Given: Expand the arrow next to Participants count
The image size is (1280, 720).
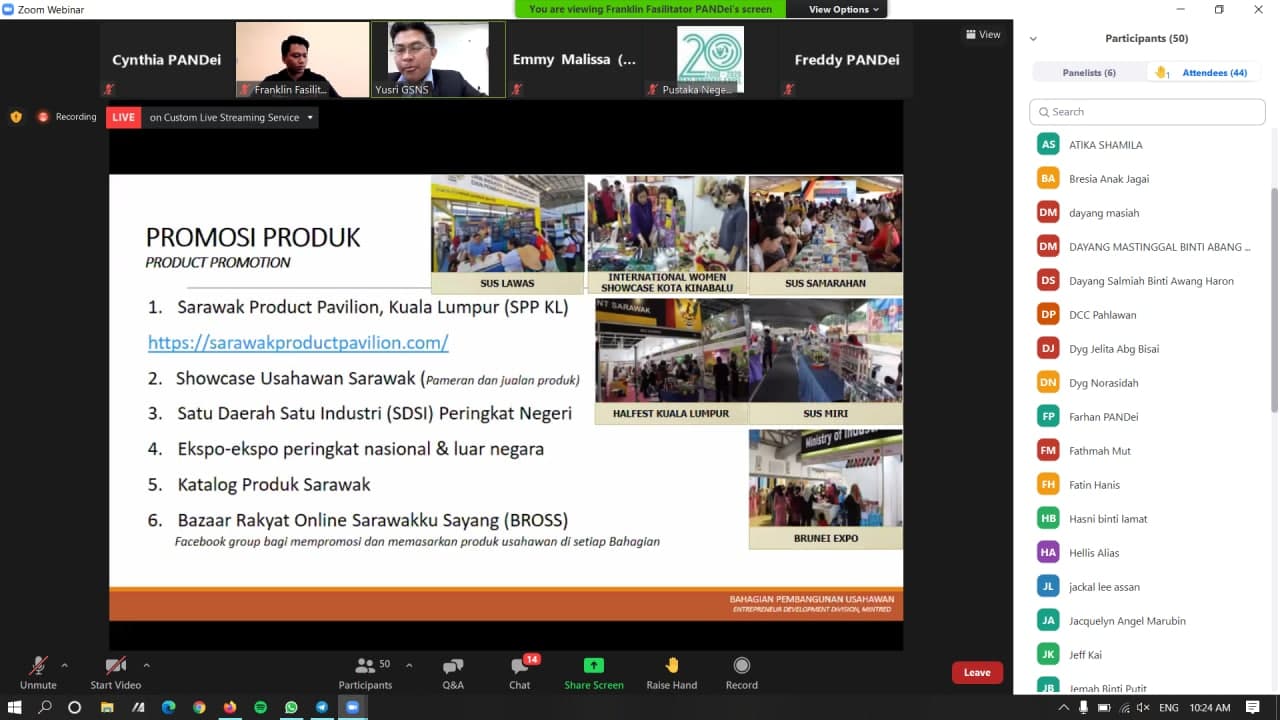Looking at the screenshot, I should [409, 665].
